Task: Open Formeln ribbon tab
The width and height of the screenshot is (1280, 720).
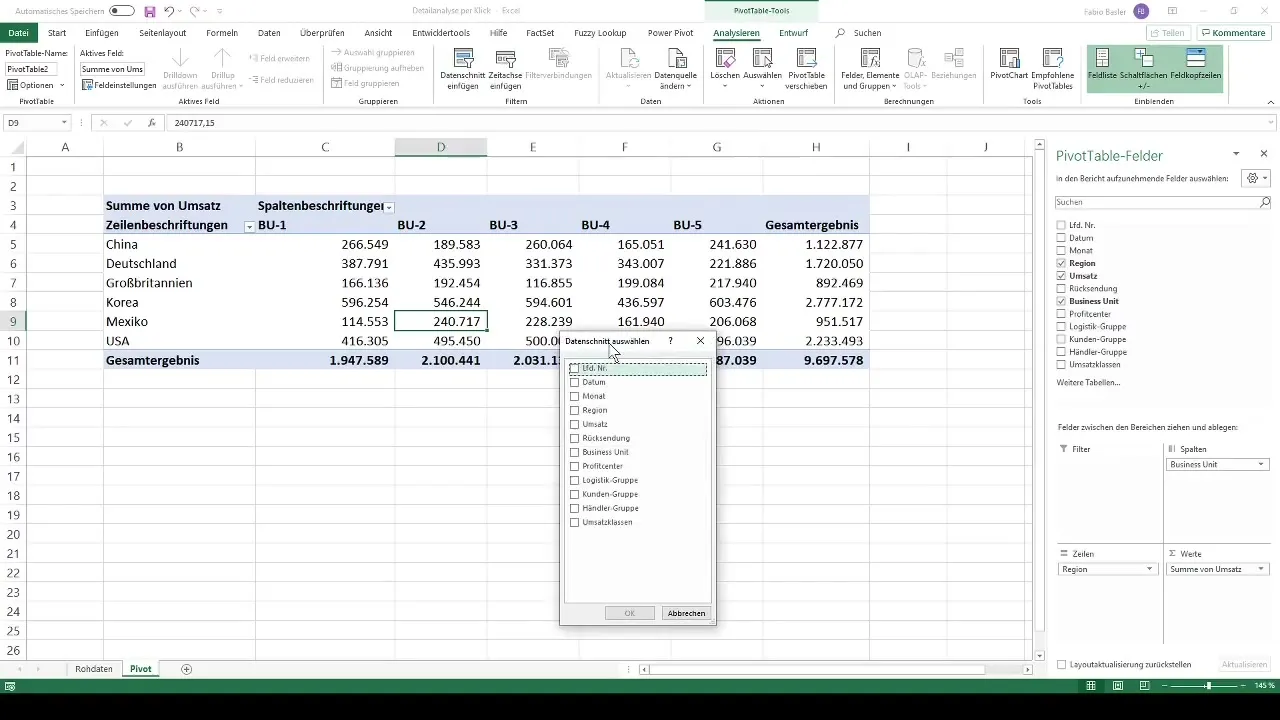Action: [222, 33]
